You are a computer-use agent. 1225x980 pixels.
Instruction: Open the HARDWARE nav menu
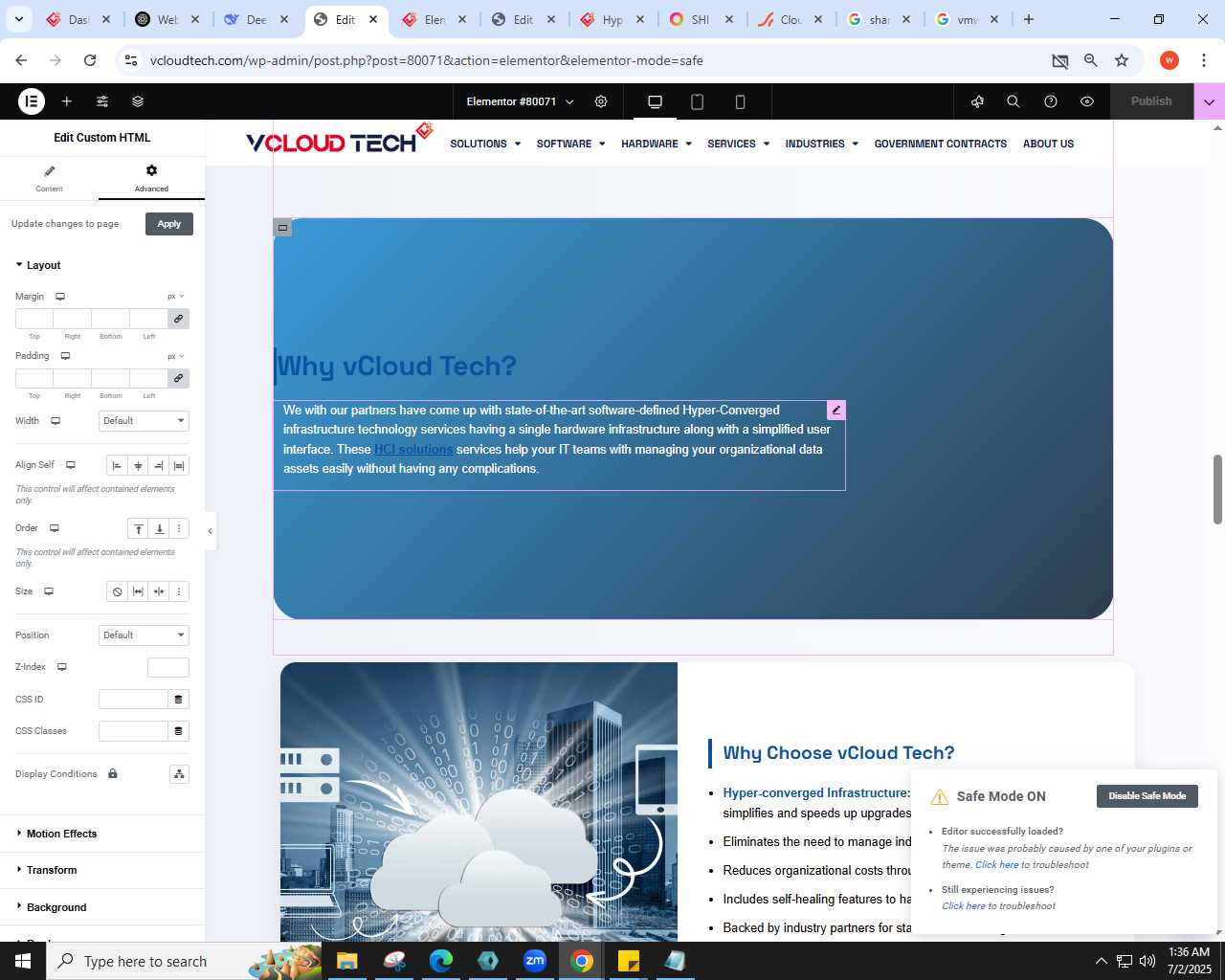coord(657,144)
